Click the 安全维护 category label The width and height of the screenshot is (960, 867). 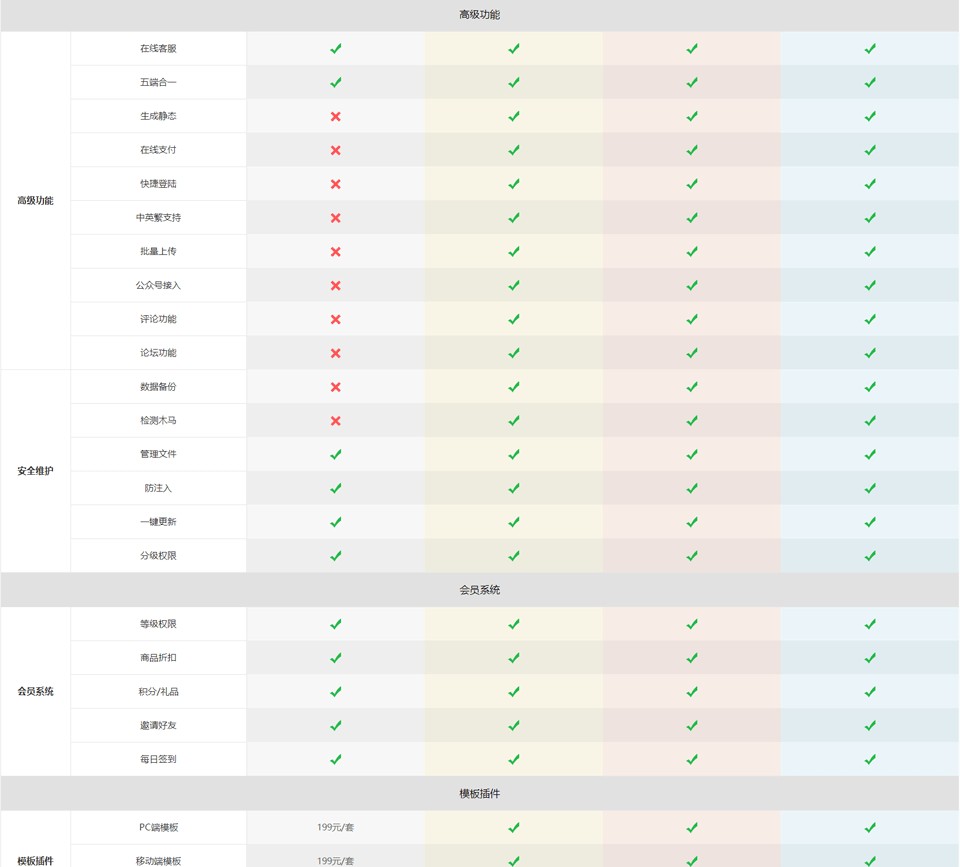tap(35, 471)
